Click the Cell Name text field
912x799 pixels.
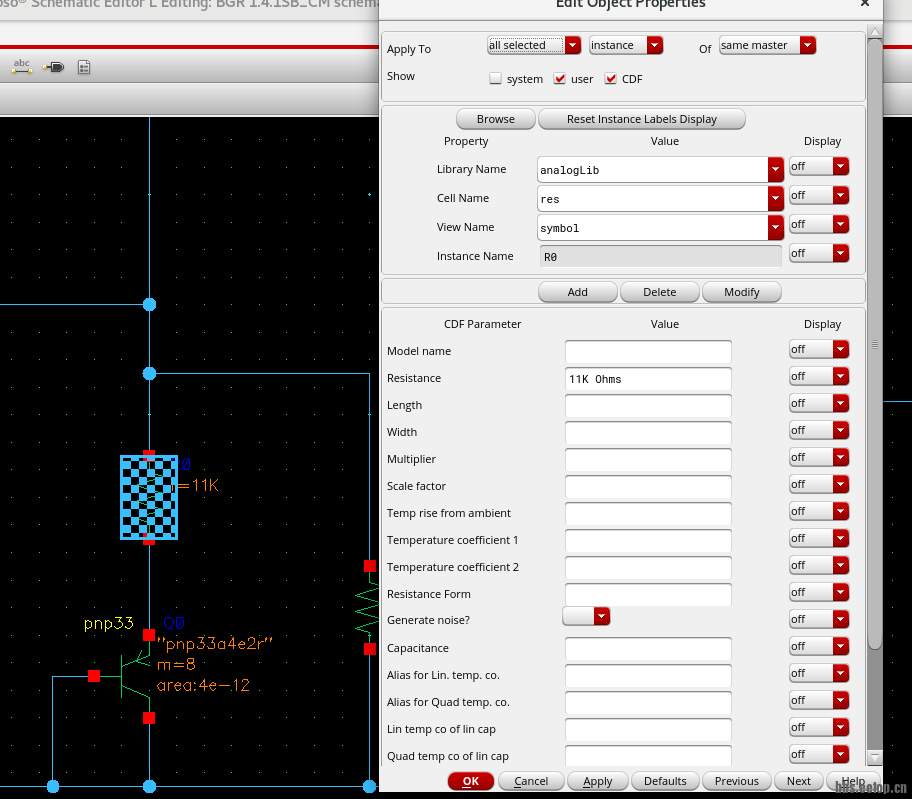click(653, 199)
